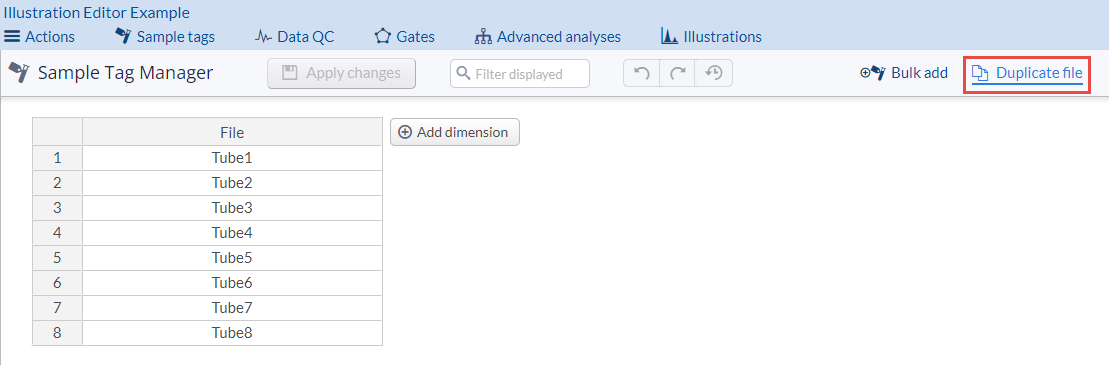Image resolution: width=1109 pixels, height=365 pixels.
Task: Open the Advanced analyses menu
Action: [548, 36]
